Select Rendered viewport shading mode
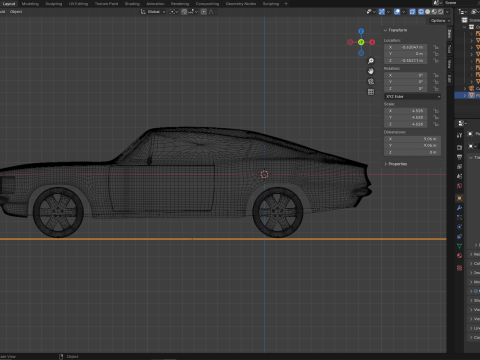 click(440, 12)
